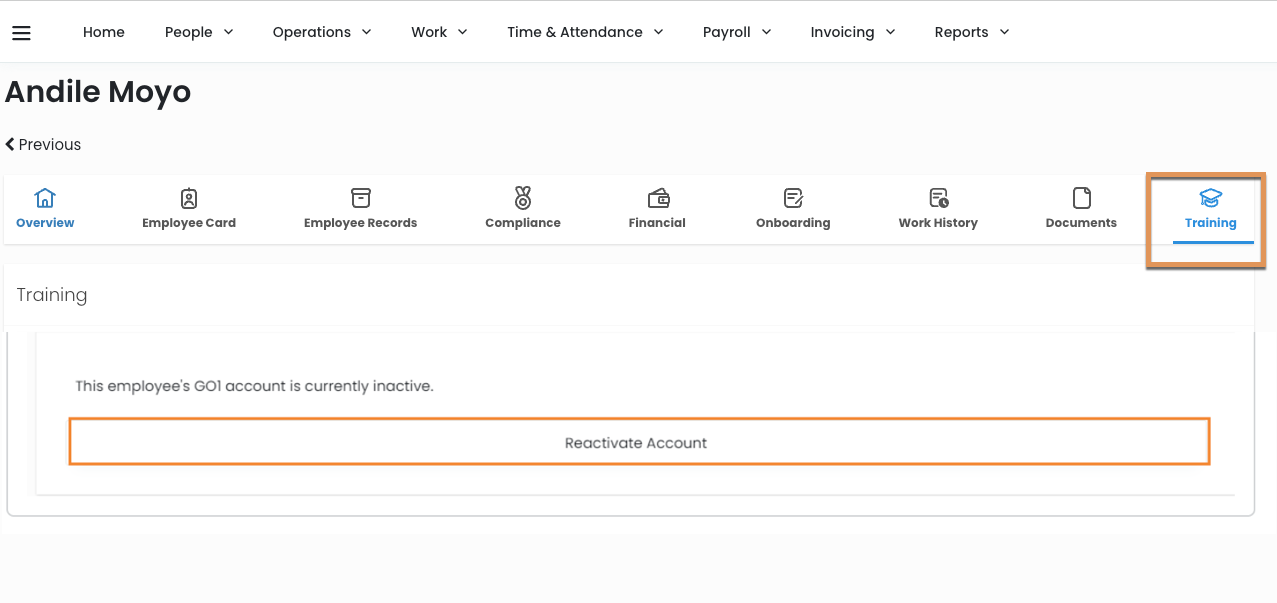Screen dimensions: 1277x603
Task: Expand the Reports dropdown menu
Action: [x=971, y=32]
